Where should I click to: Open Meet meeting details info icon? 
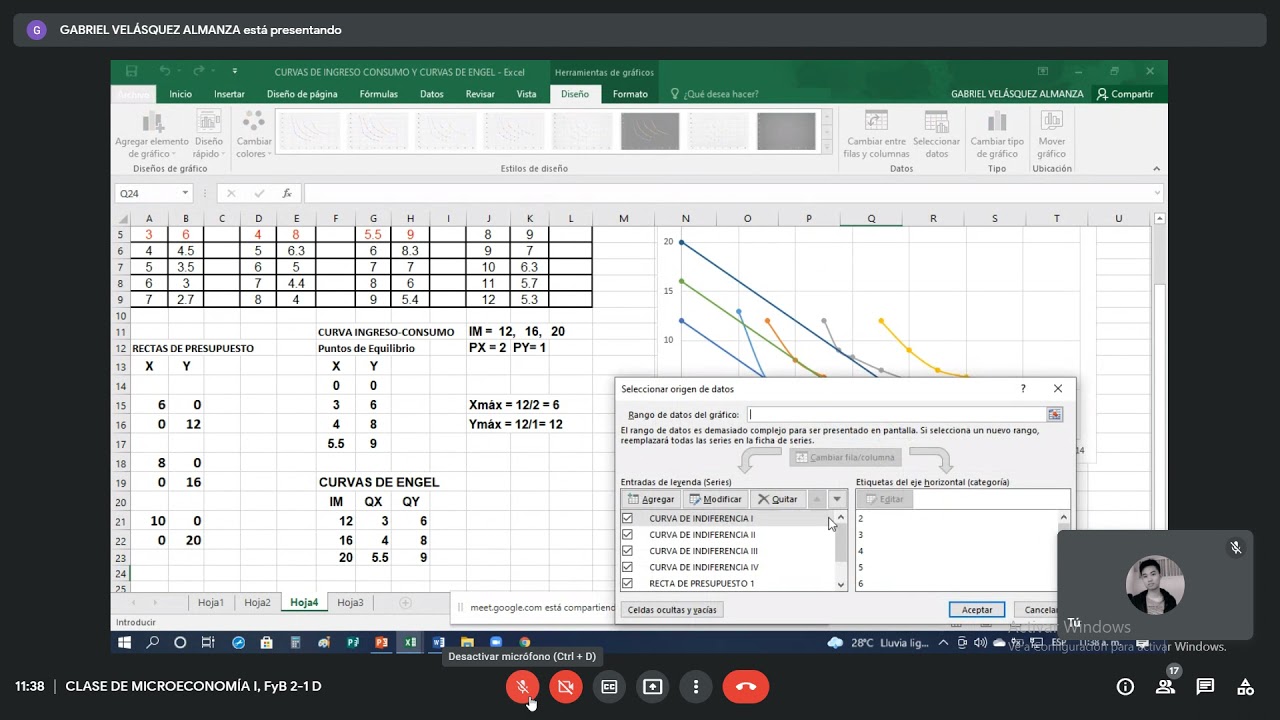tap(1125, 686)
